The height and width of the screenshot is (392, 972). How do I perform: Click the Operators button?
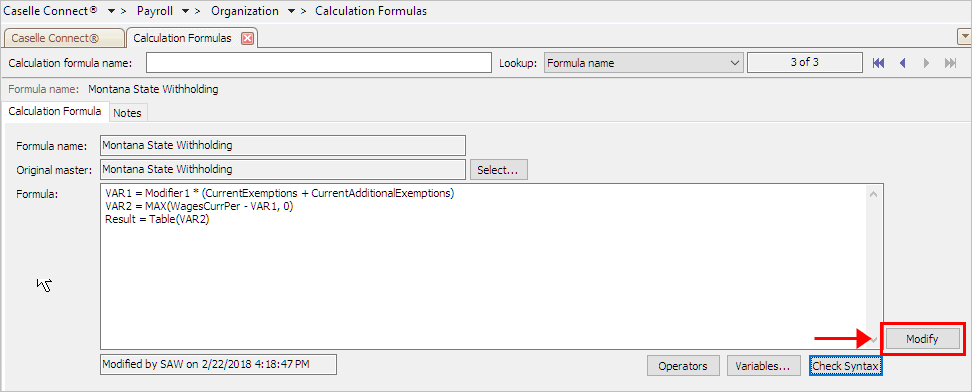683,366
